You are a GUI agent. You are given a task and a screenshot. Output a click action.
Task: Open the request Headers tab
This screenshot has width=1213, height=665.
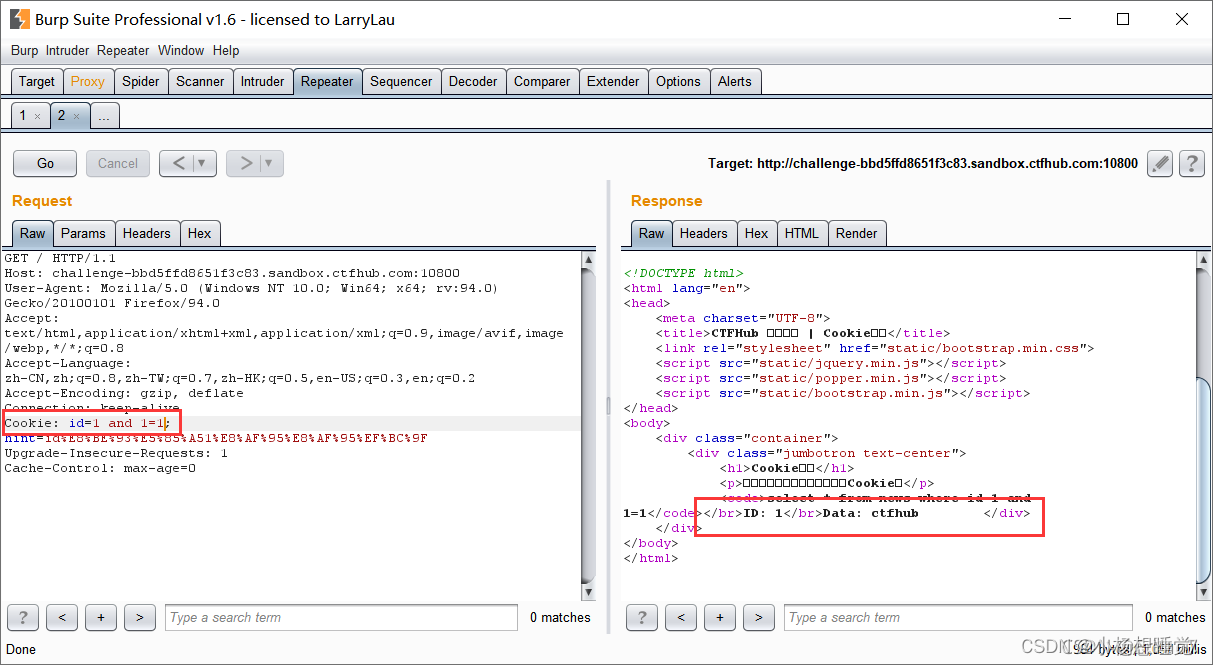tap(147, 233)
